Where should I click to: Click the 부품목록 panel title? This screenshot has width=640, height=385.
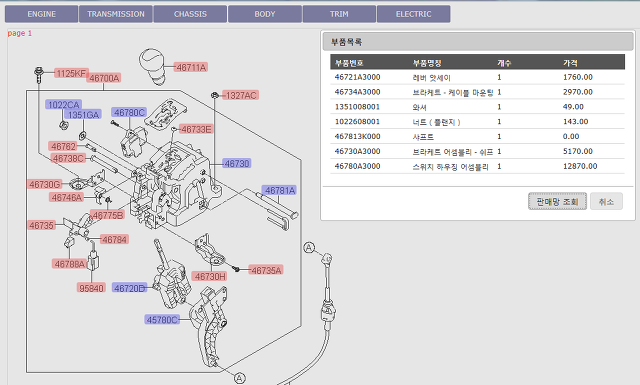pos(346,42)
